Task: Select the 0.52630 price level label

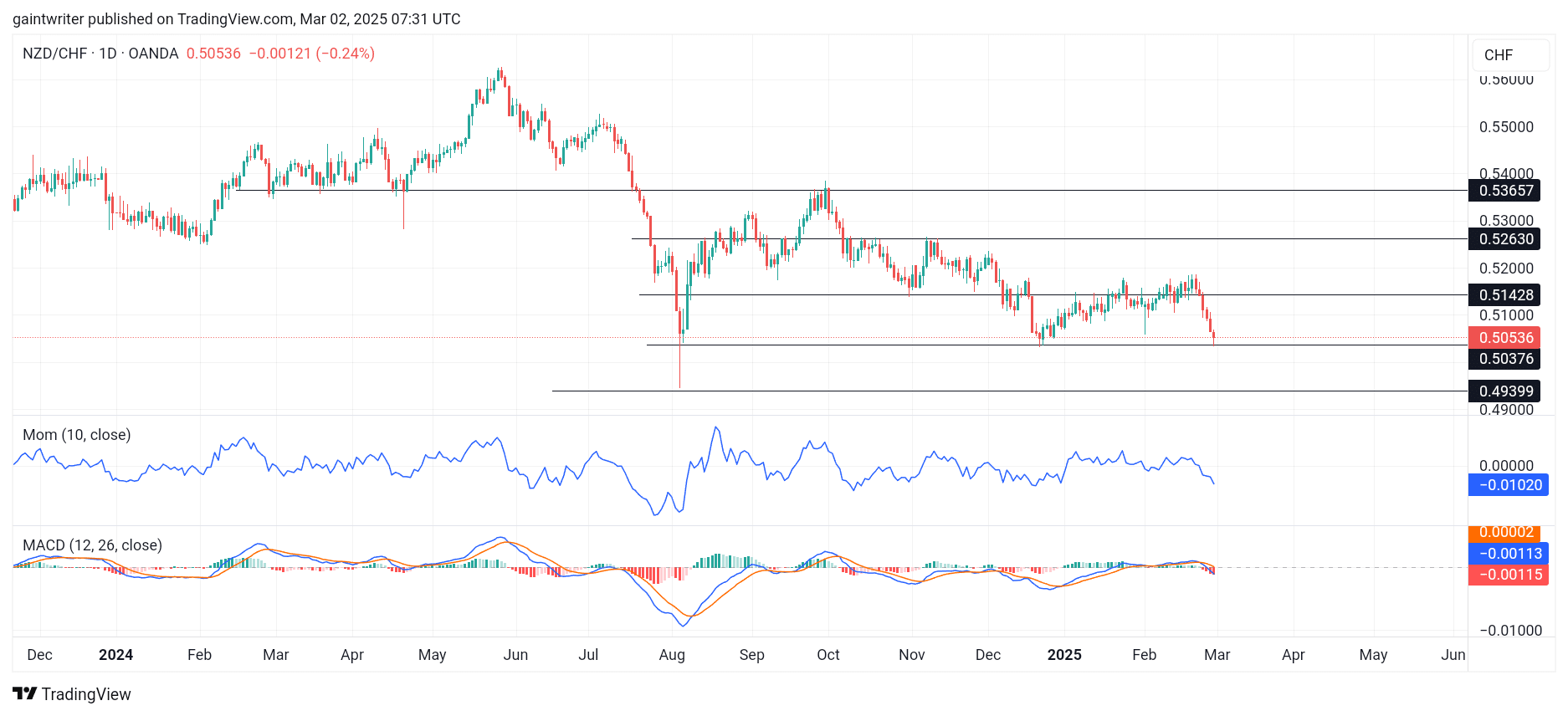Action: (x=1504, y=239)
